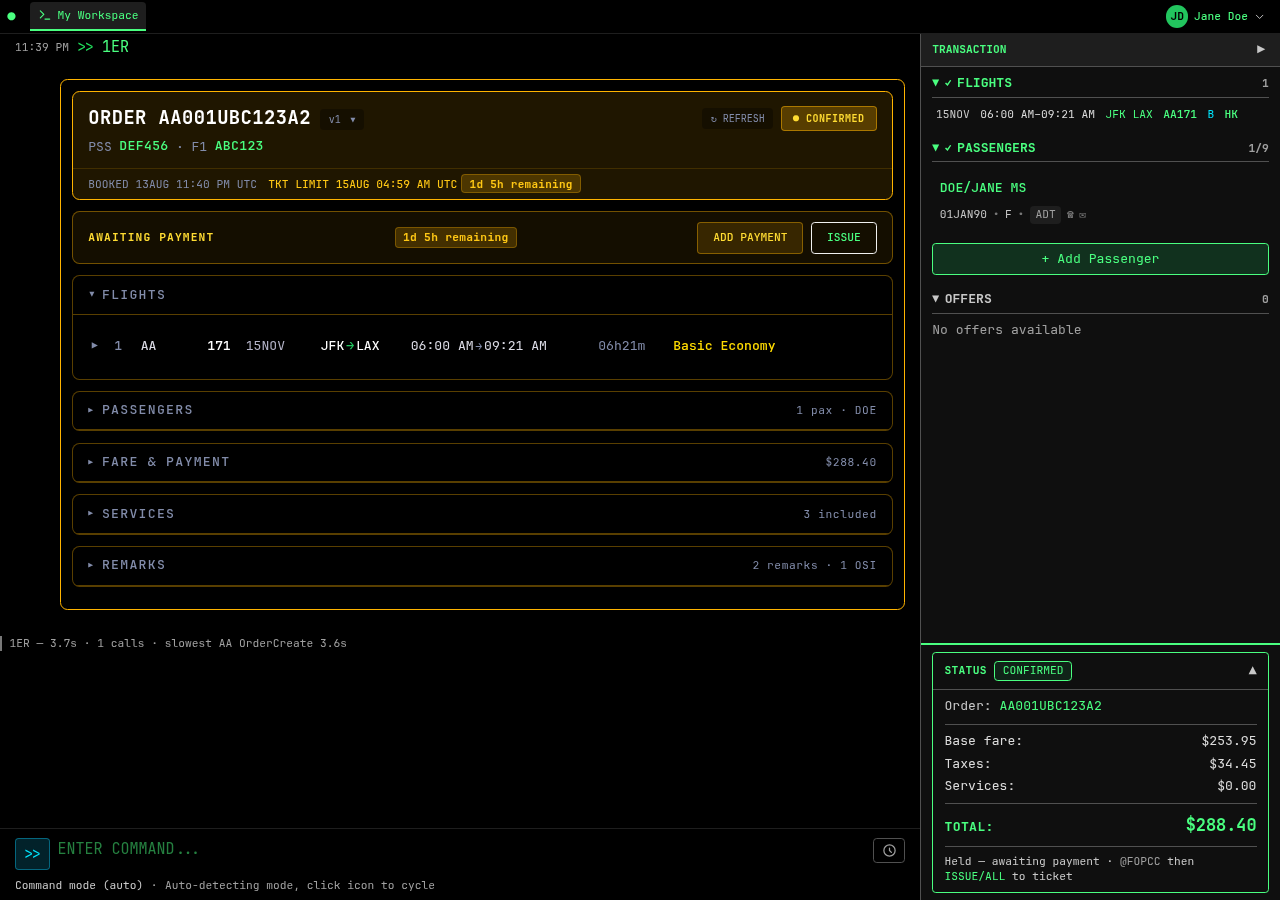1280x900 pixels.
Task: Click the passenger email icon
Action: pyautogui.click(x=1082, y=215)
